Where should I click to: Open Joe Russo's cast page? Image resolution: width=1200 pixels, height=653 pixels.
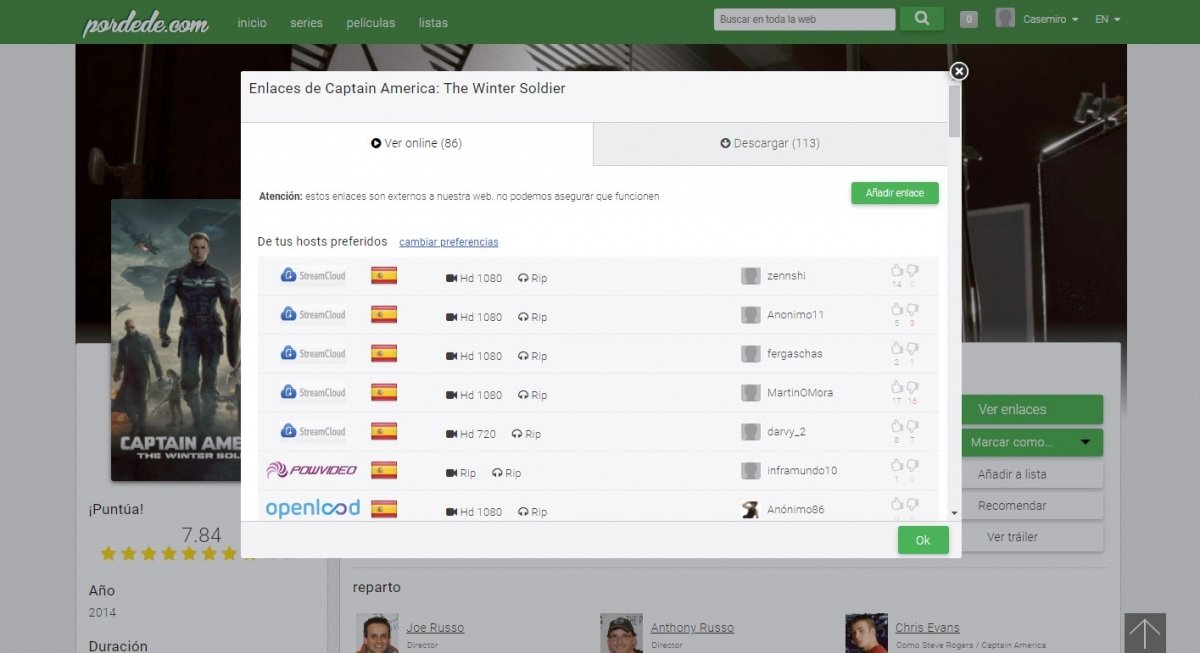click(435, 628)
